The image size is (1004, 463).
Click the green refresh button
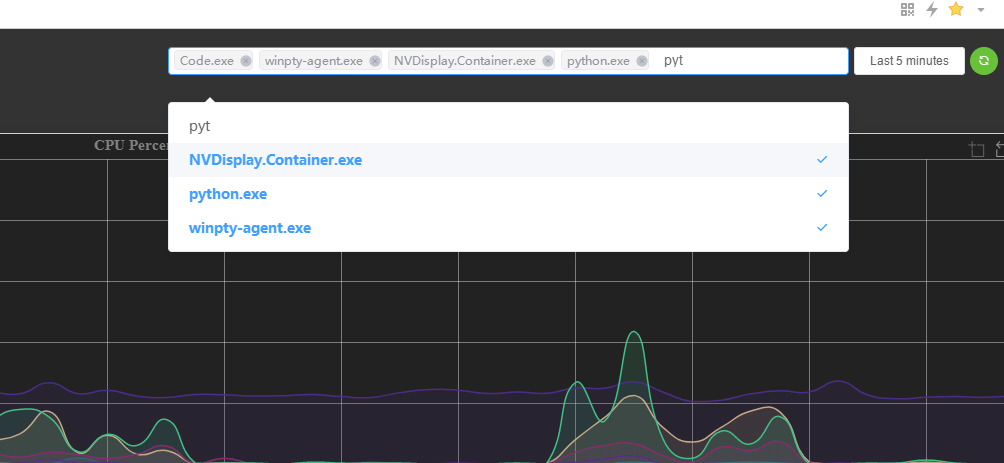983,61
